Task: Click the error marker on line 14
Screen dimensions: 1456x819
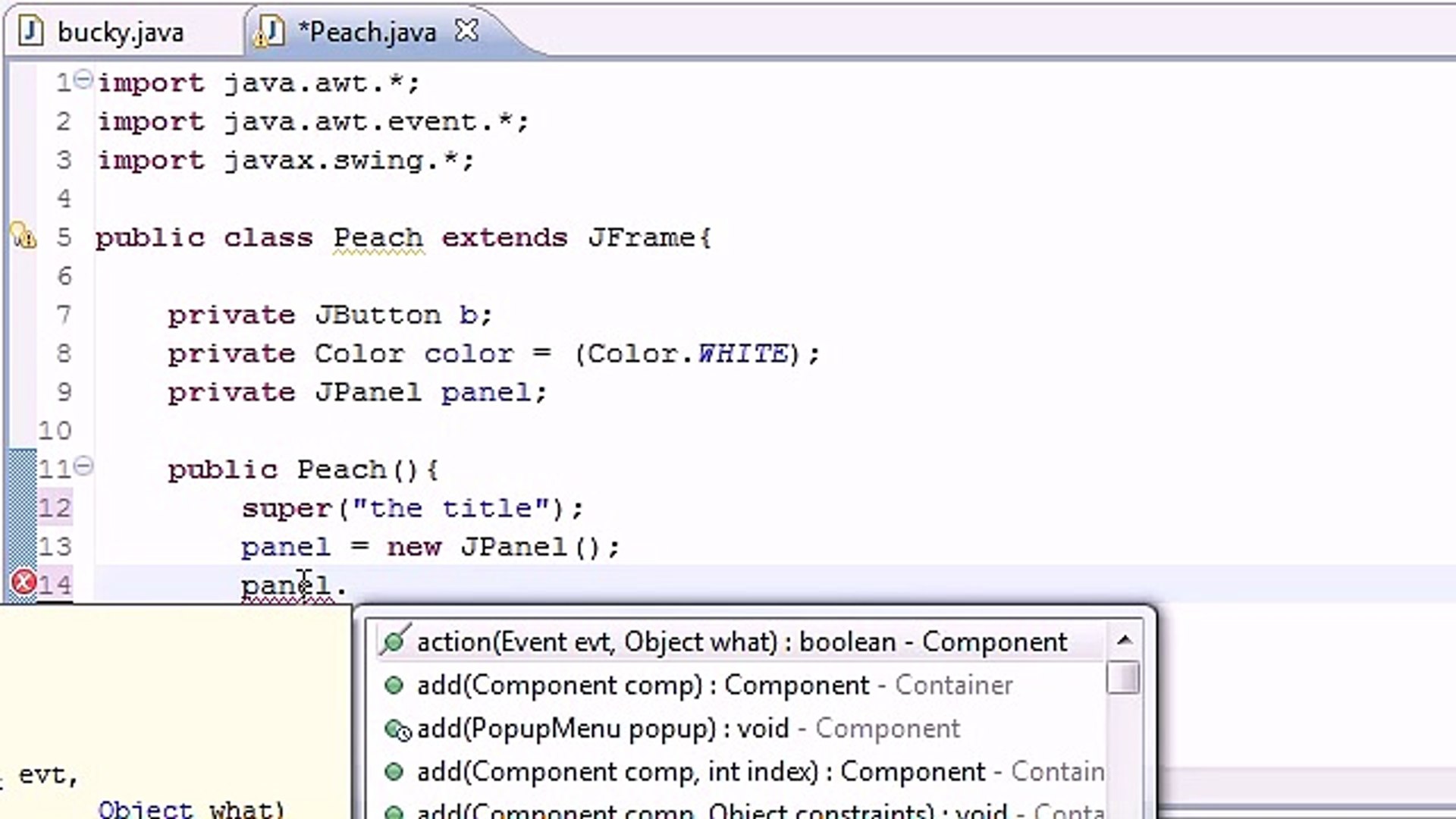Action: pos(23,582)
